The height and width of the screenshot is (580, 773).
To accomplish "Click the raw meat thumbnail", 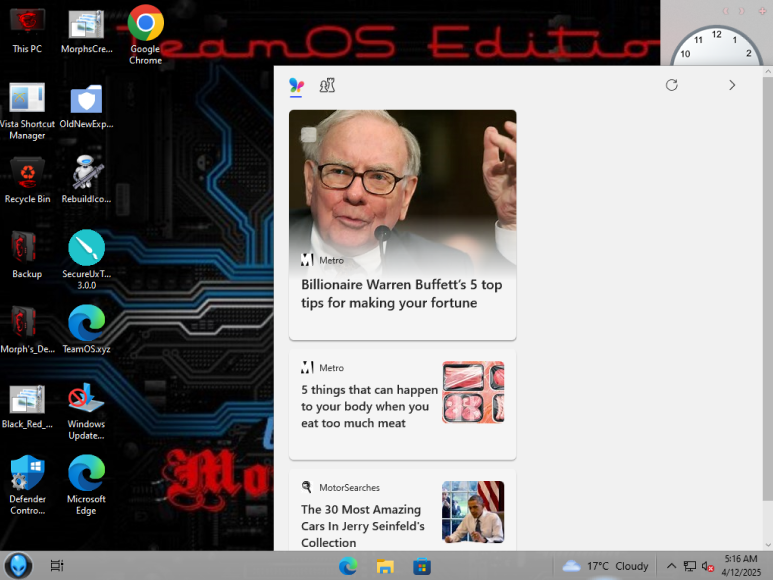I will [x=473, y=392].
